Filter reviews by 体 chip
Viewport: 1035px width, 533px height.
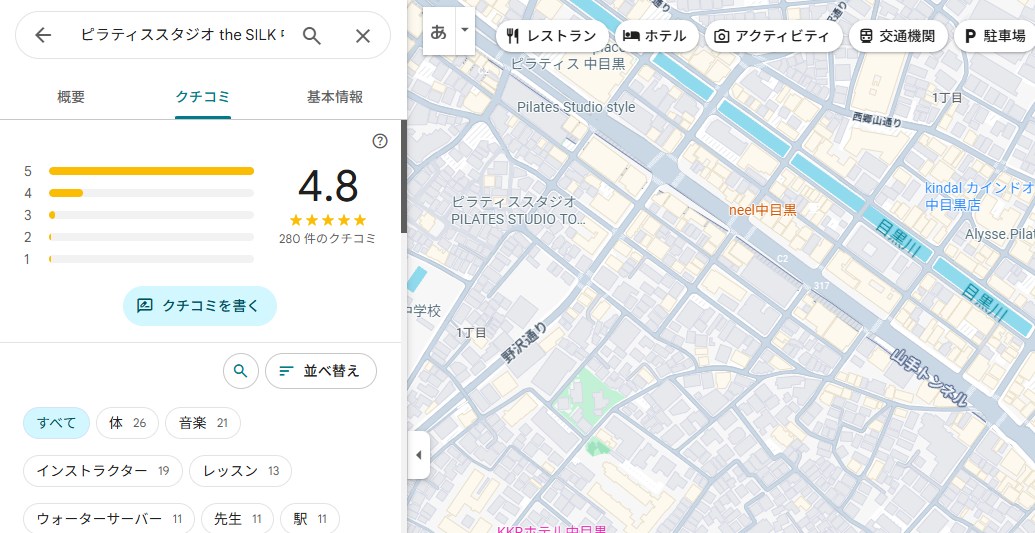(x=127, y=423)
